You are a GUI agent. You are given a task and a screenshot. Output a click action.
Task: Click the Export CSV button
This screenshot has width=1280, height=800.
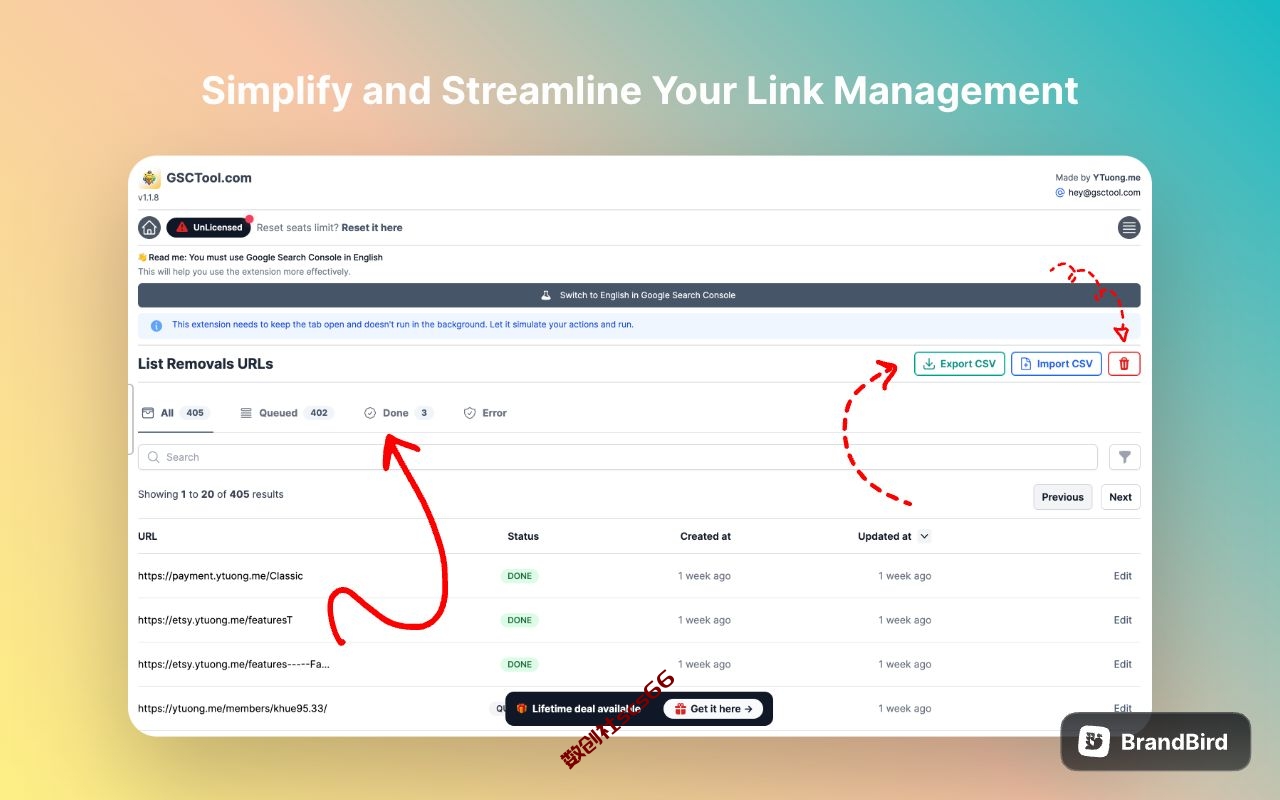[959, 364]
